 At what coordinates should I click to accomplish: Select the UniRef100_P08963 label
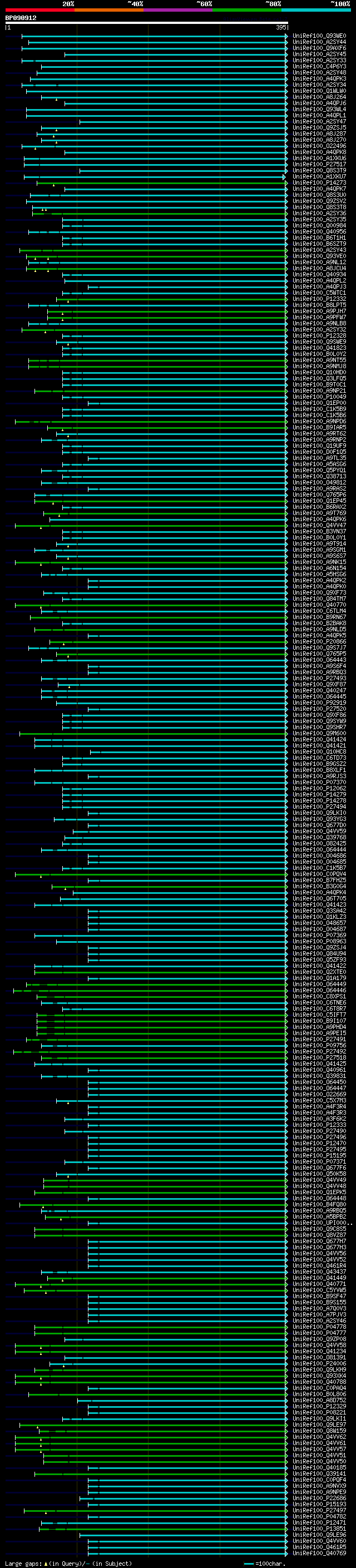319,941
